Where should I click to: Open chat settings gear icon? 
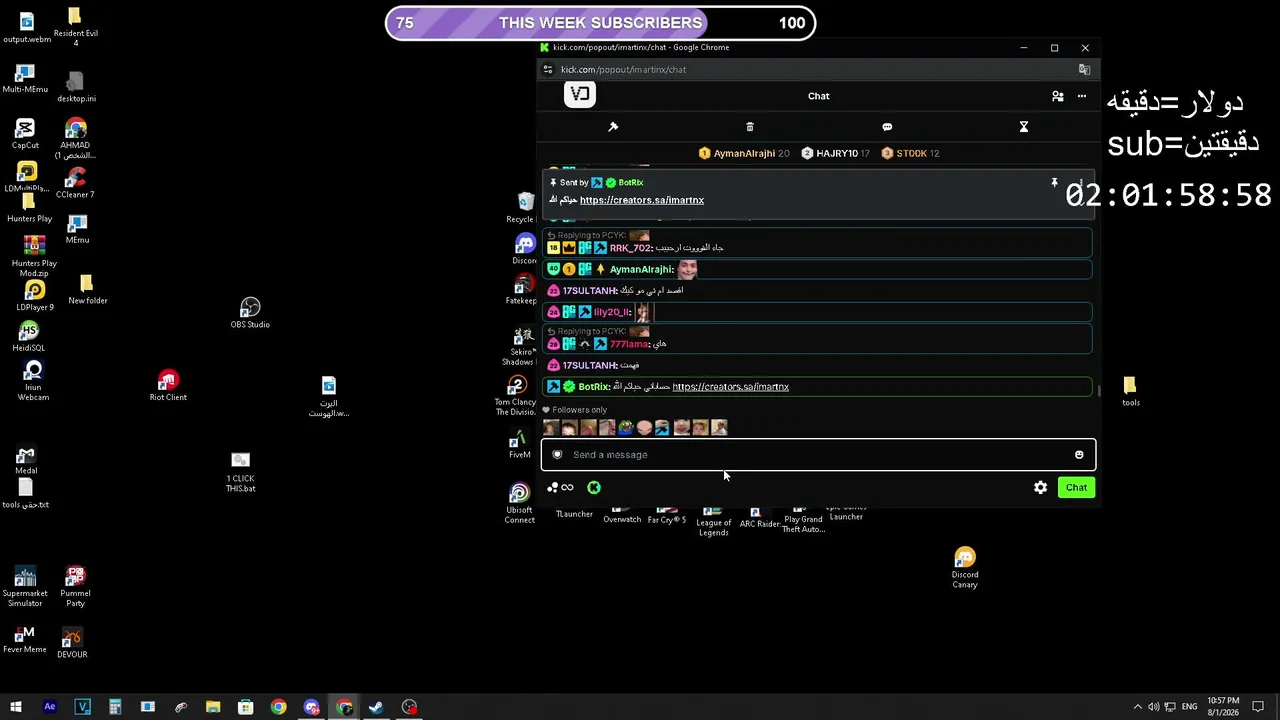coord(1041,488)
